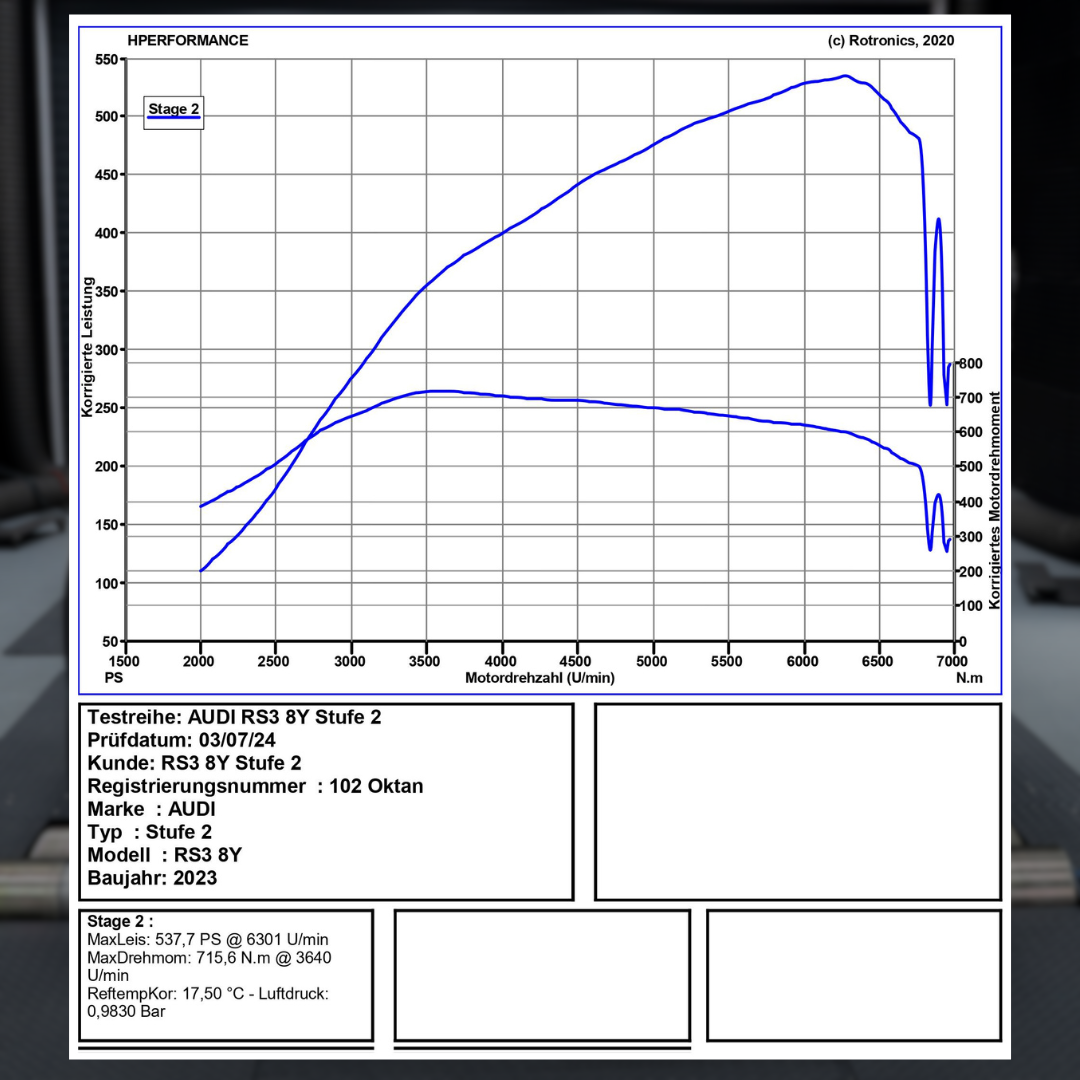The width and height of the screenshot is (1080, 1080).
Task: Select the Marke AUDI entry
Action: [151, 809]
